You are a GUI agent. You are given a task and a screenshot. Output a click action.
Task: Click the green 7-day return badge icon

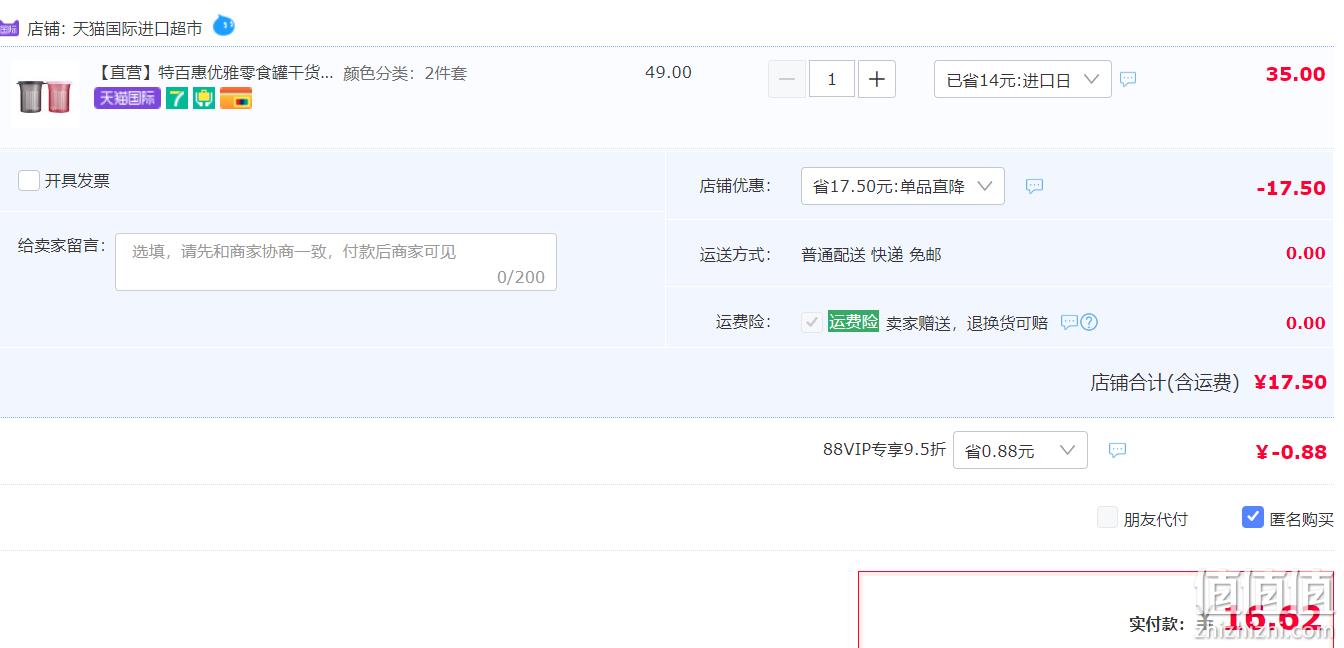pyautogui.click(x=177, y=98)
